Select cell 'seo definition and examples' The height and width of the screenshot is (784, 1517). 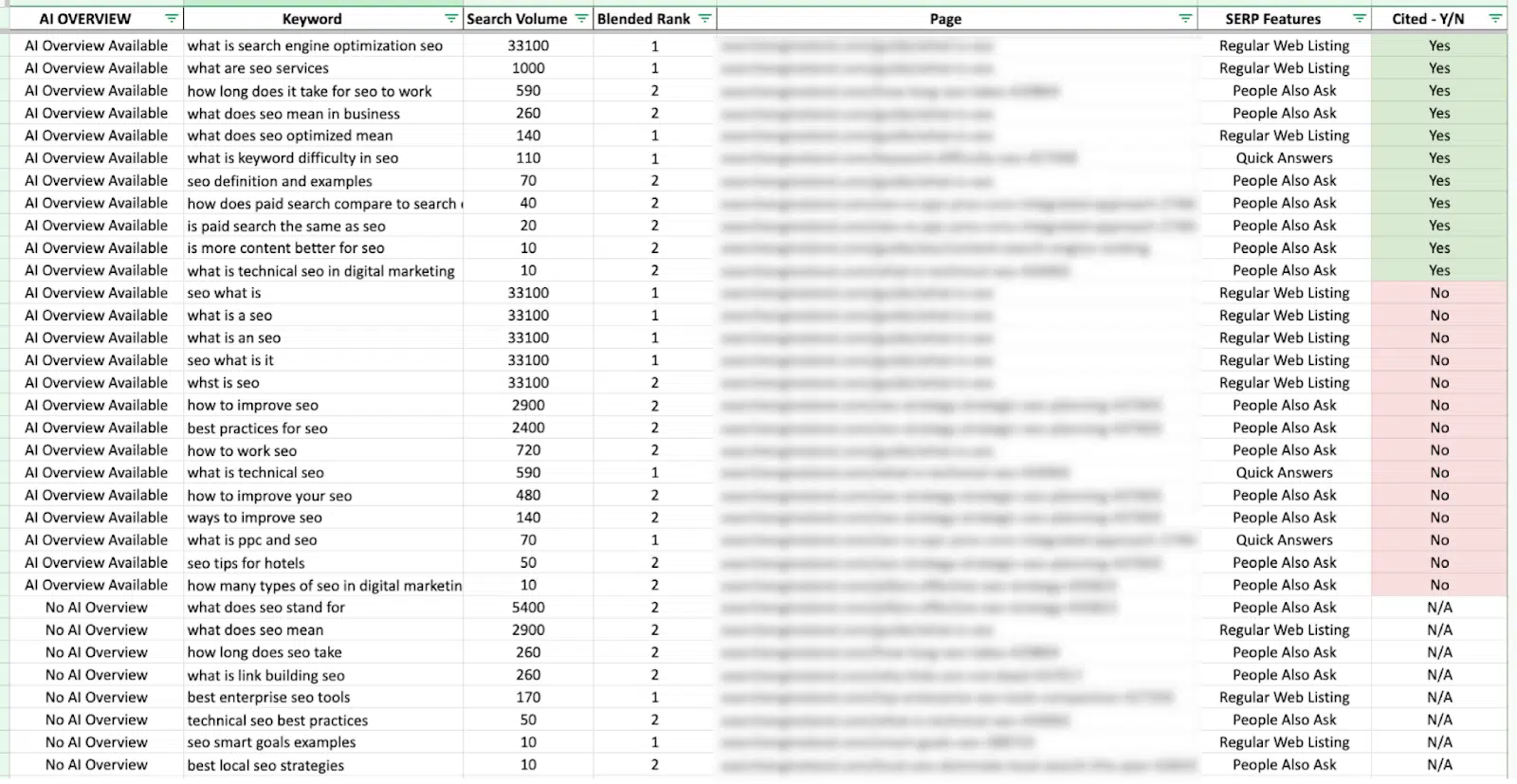coord(323,181)
